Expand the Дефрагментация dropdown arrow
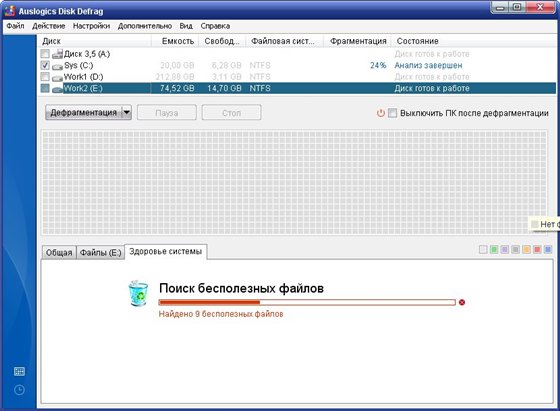Viewport: 560px width, 411px height. [126, 113]
